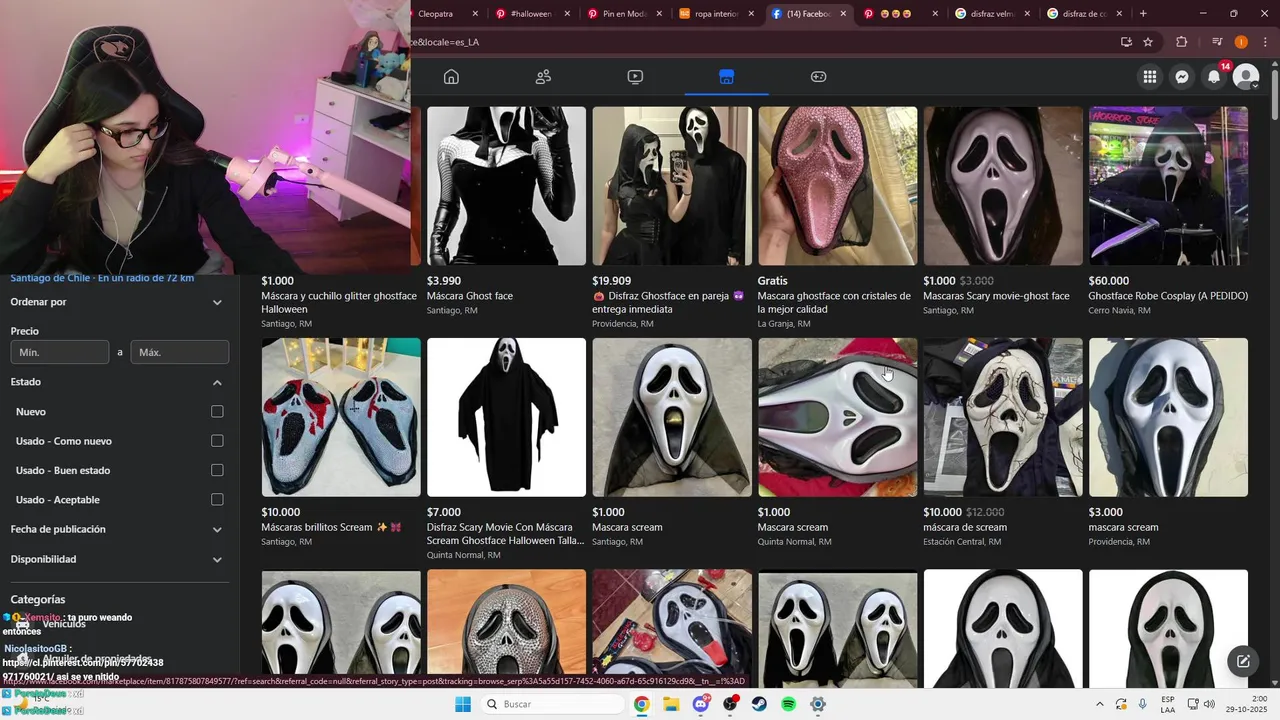Open Spotify from the taskbar
The image size is (1280, 720).
(x=788, y=704)
